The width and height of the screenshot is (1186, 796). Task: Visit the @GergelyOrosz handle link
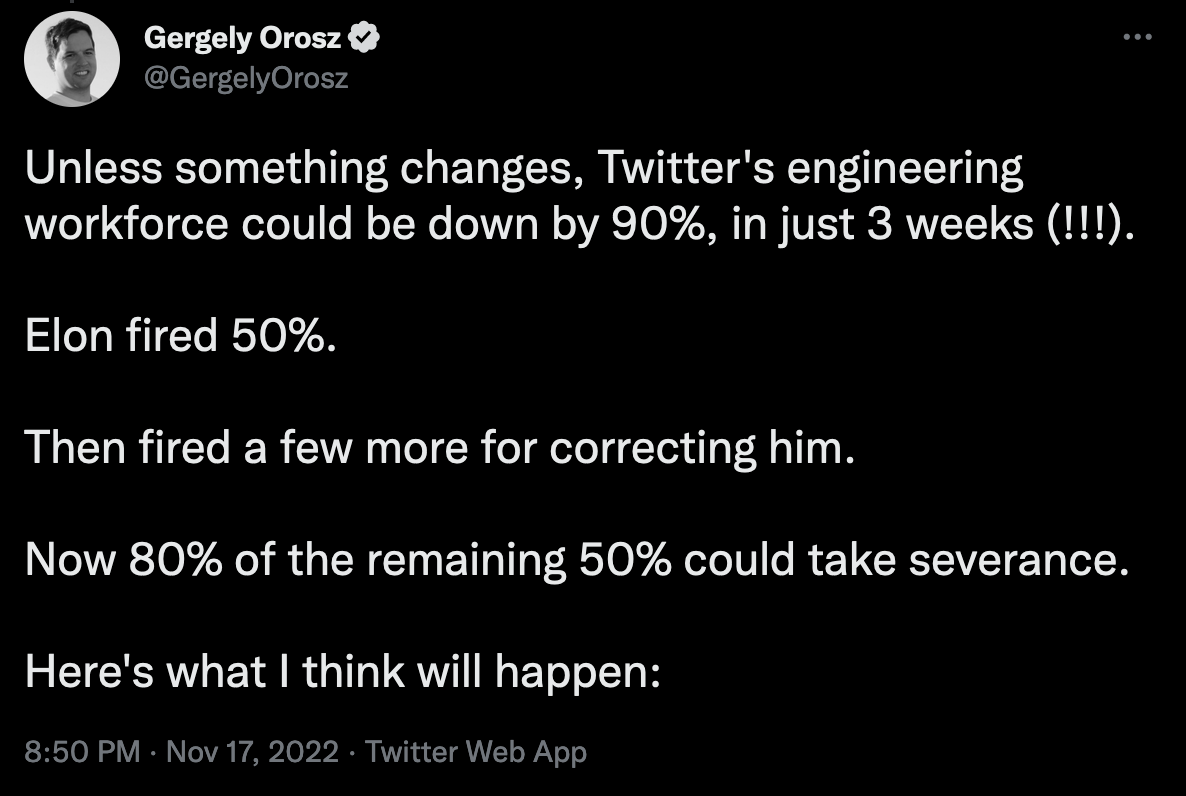coord(246,78)
